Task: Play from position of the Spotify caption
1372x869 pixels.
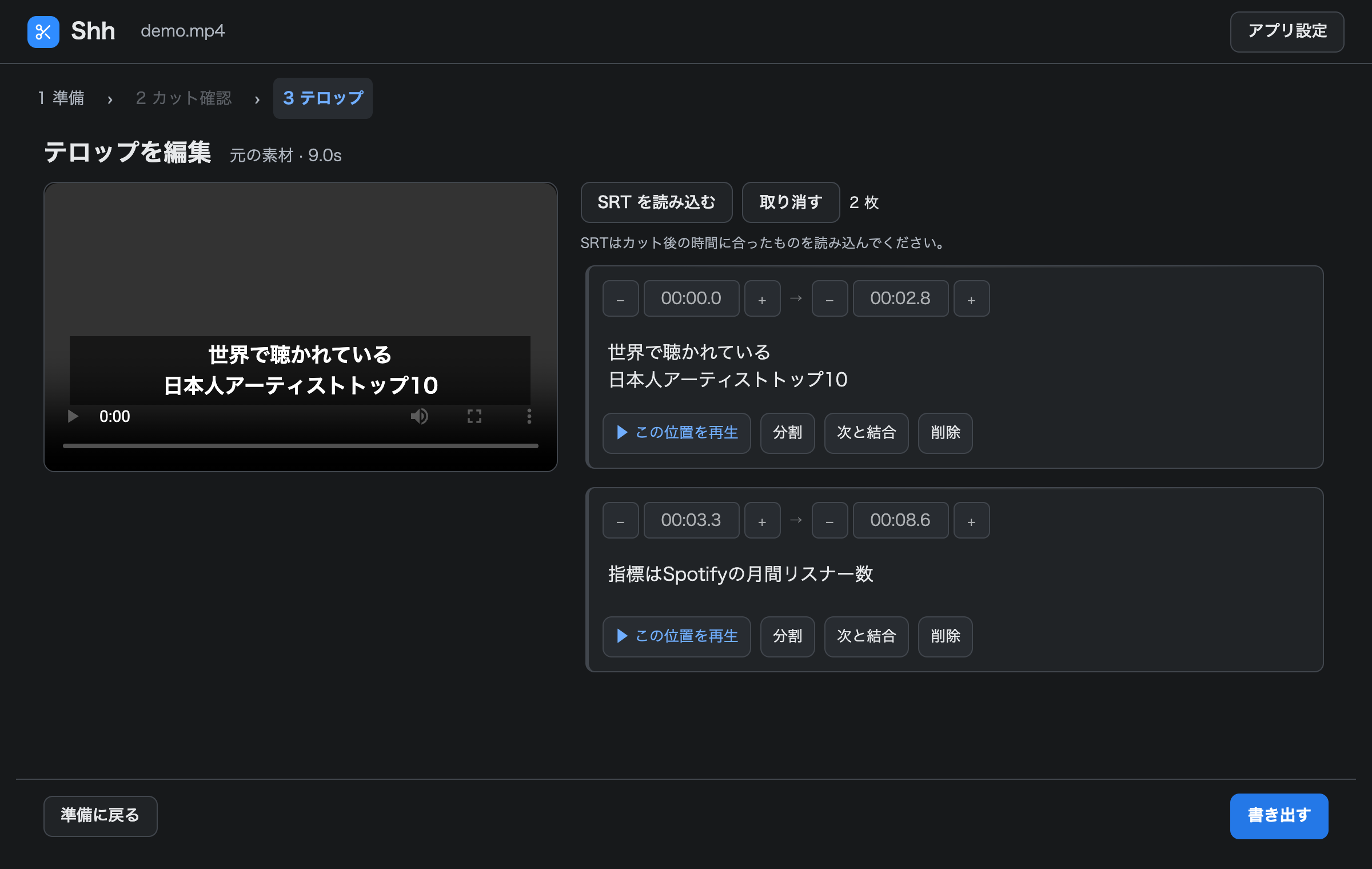Action: pyautogui.click(x=677, y=636)
